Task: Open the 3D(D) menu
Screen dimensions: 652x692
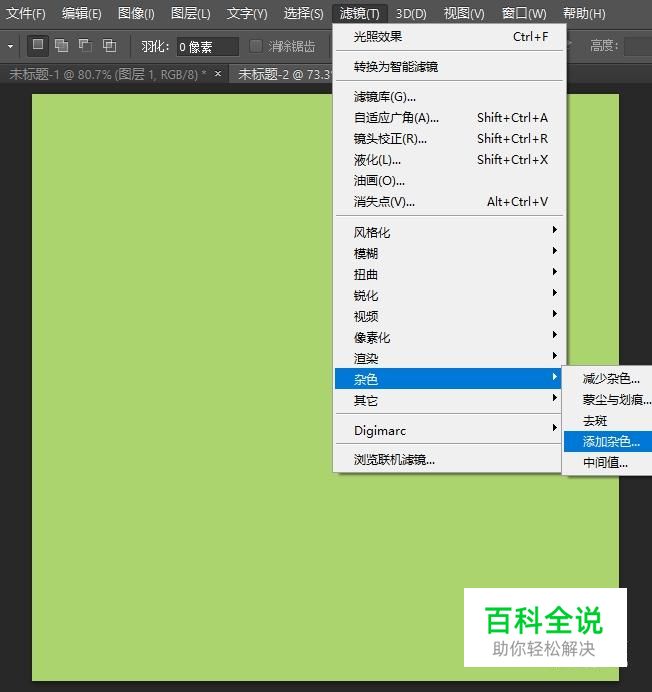Action: click(x=411, y=14)
